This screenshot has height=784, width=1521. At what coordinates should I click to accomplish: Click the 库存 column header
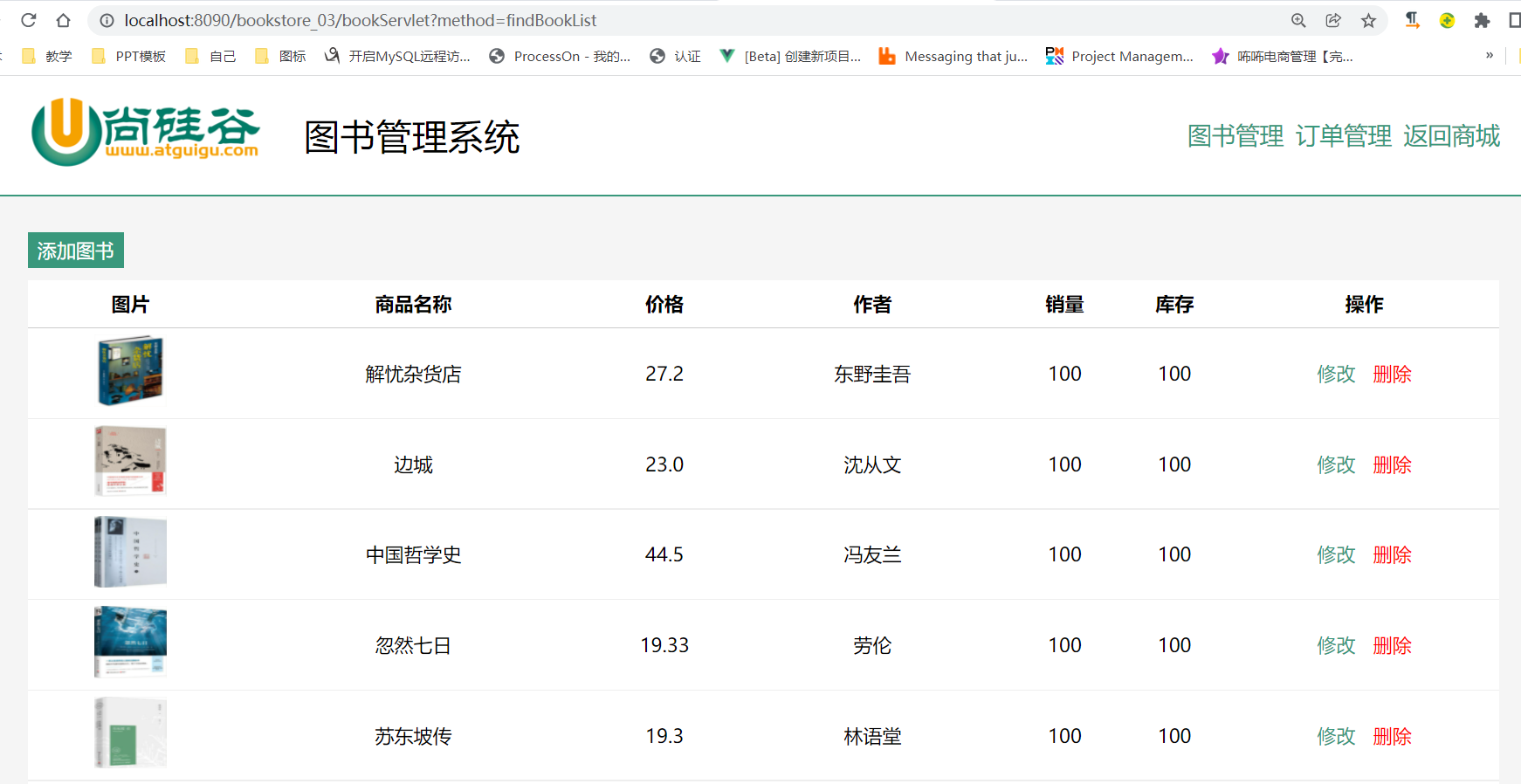tap(1174, 304)
